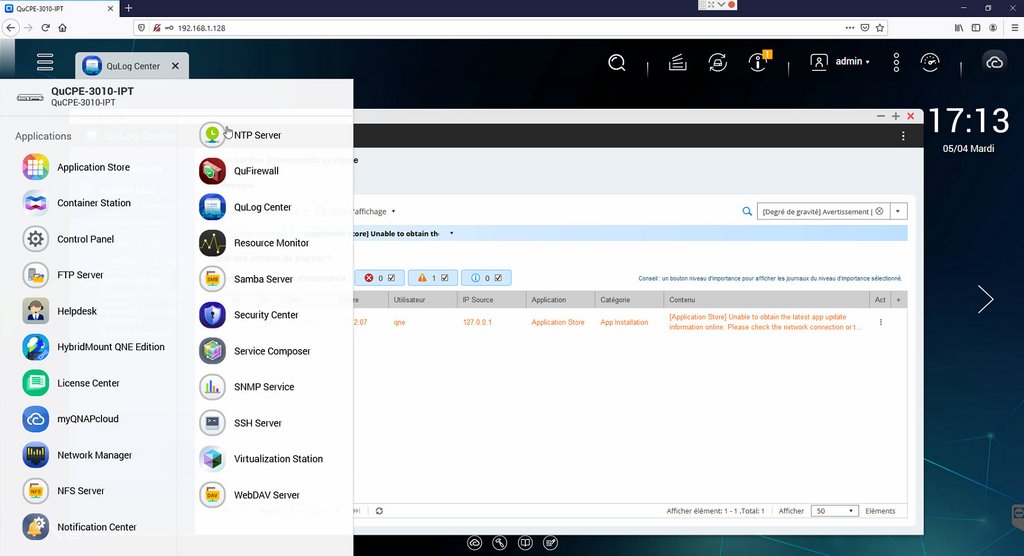1024x556 pixels.
Task: Open Network Manager
Action: pyautogui.click(x=77, y=455)
